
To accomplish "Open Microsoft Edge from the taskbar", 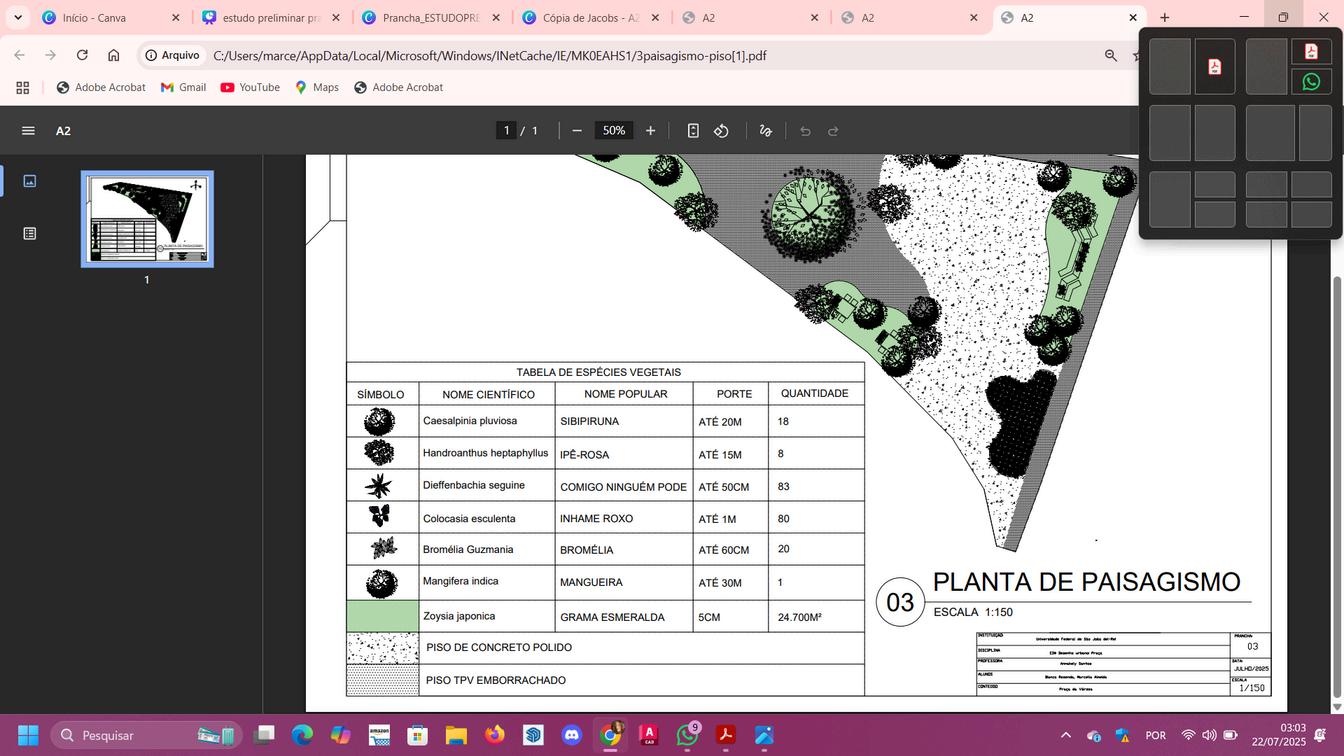I will [x=302, y=736].
